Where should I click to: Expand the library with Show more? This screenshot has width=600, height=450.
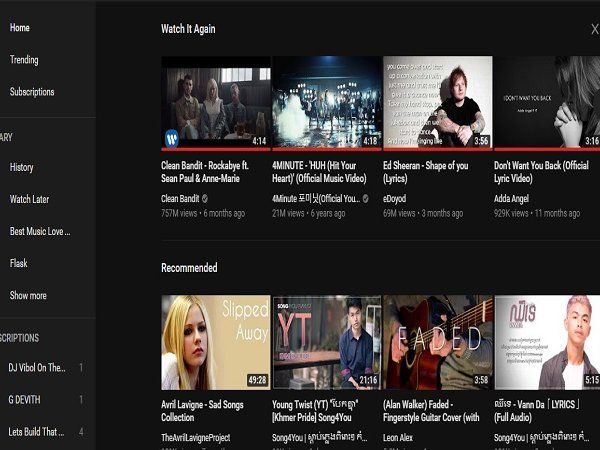coord(28,295)
